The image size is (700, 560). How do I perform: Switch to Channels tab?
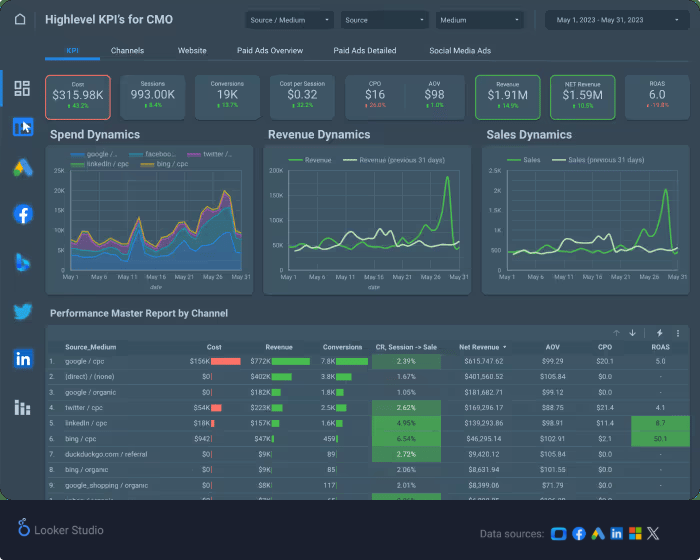(x=127, y=50)
